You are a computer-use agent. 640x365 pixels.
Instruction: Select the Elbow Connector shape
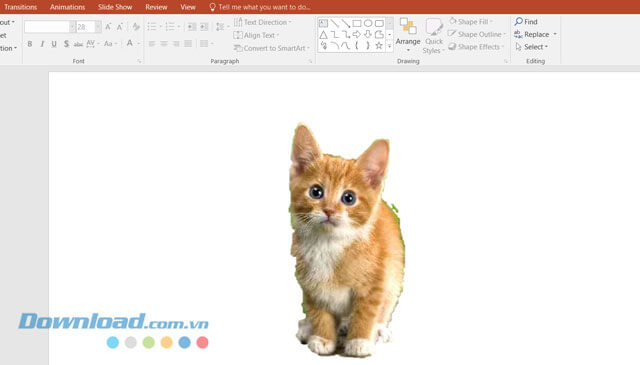click(335, 35)
